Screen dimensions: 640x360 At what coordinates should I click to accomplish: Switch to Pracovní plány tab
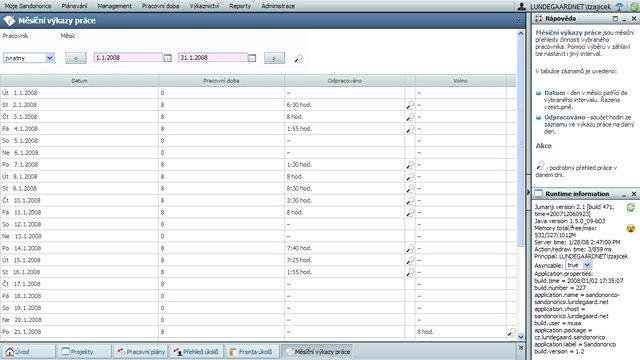click(x=140, y=352)
